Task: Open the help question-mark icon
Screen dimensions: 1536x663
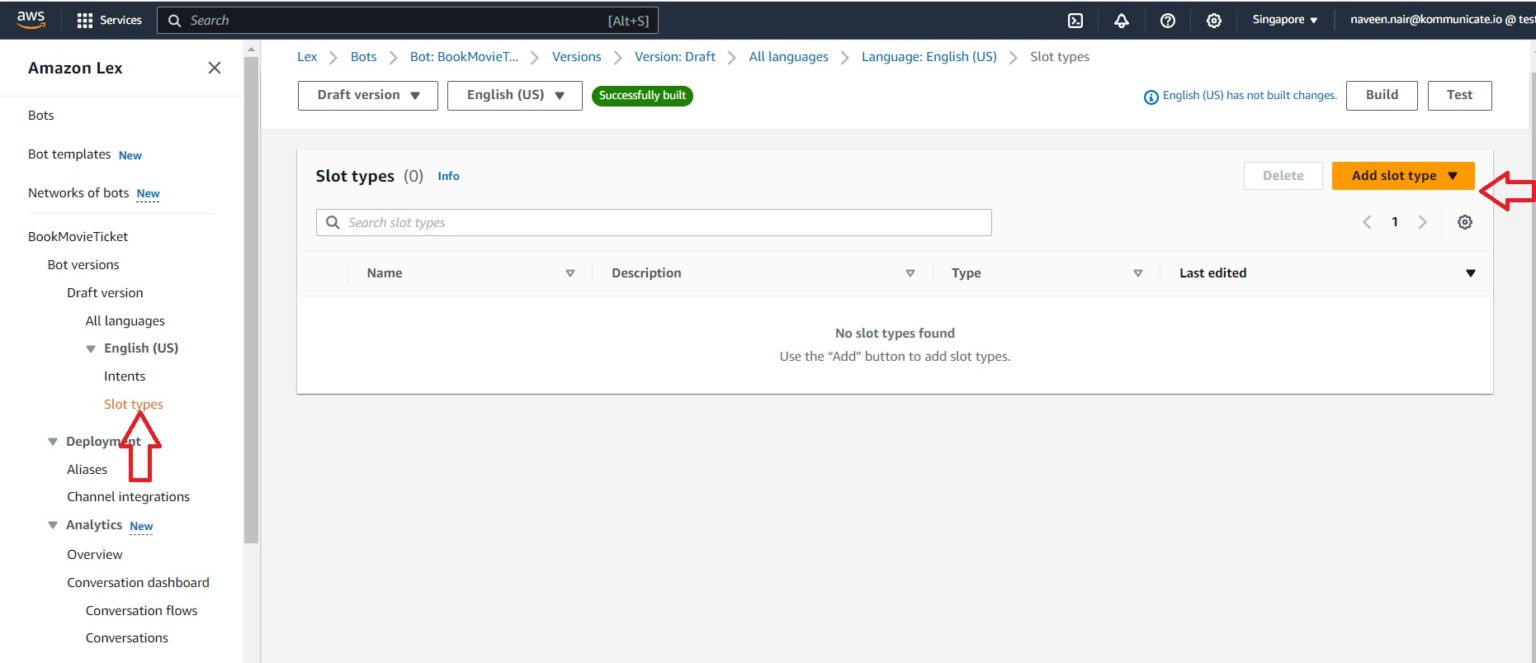Action: click(1167, 20)
